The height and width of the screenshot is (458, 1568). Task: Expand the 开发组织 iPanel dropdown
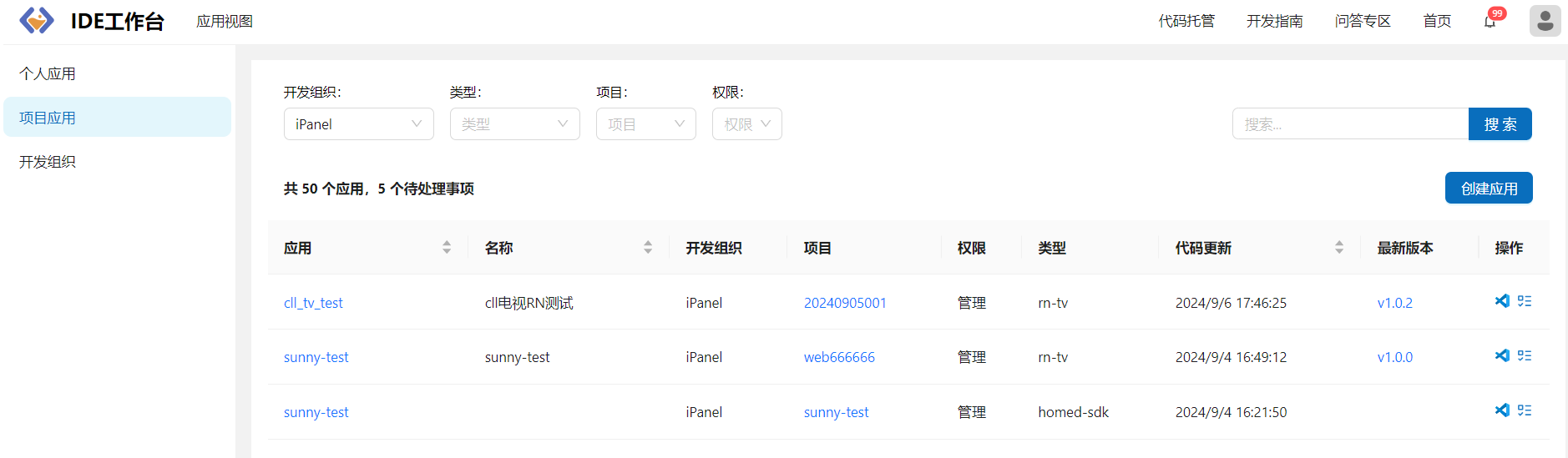358,124
